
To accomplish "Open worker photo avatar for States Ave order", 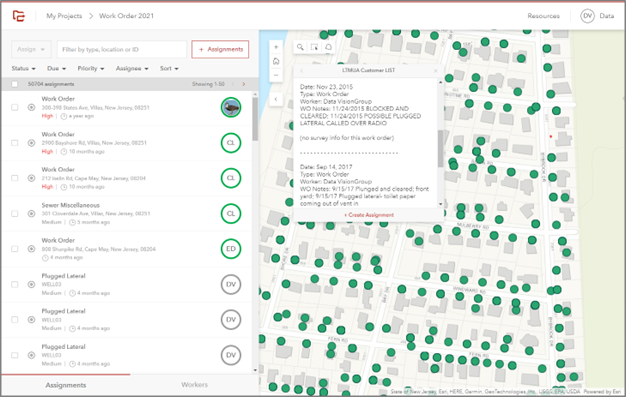I will 231,107.
